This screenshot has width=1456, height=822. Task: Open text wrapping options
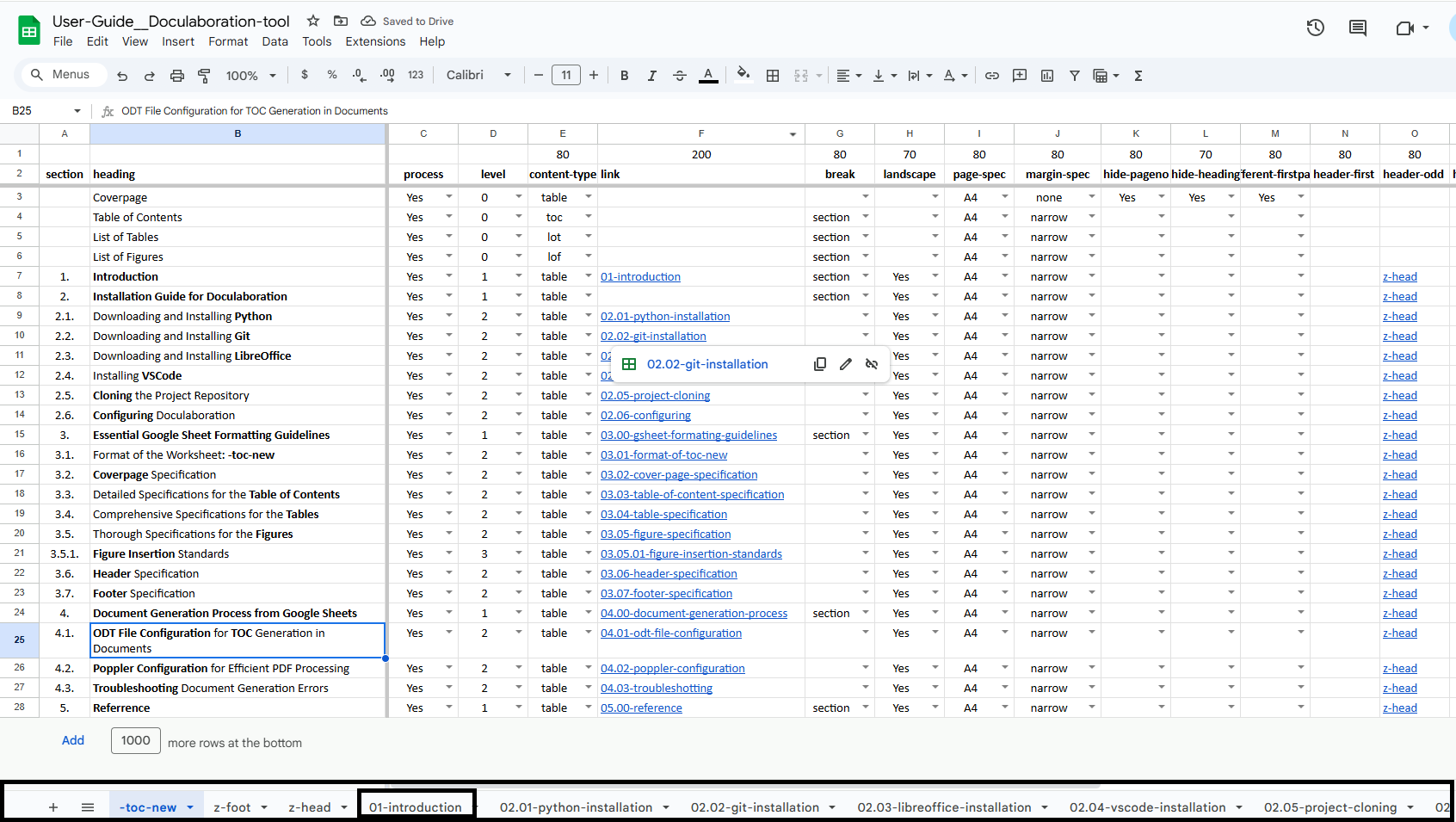pyautogui.click(x=920, y=76)
